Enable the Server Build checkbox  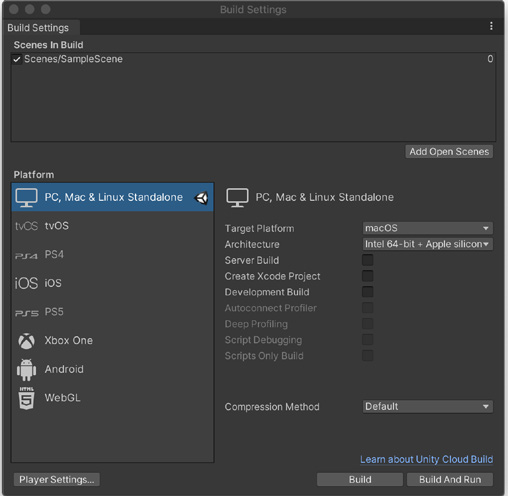click(x=368, y=260)
